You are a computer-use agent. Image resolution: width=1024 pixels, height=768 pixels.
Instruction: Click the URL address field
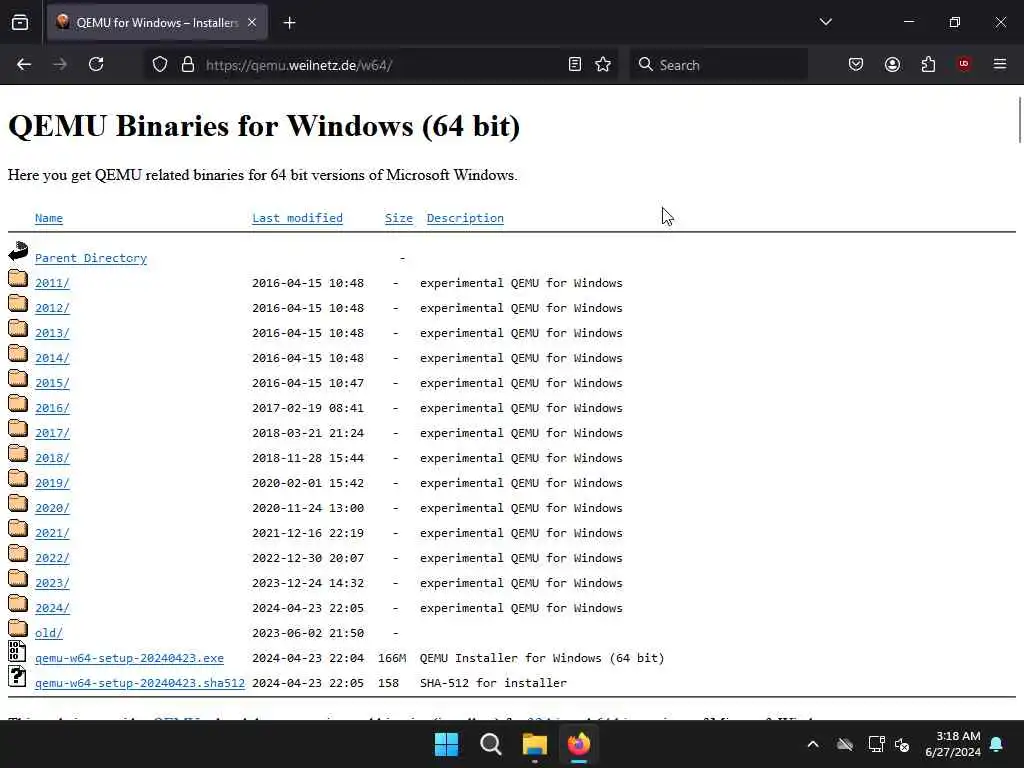click(x=382, y=65)
